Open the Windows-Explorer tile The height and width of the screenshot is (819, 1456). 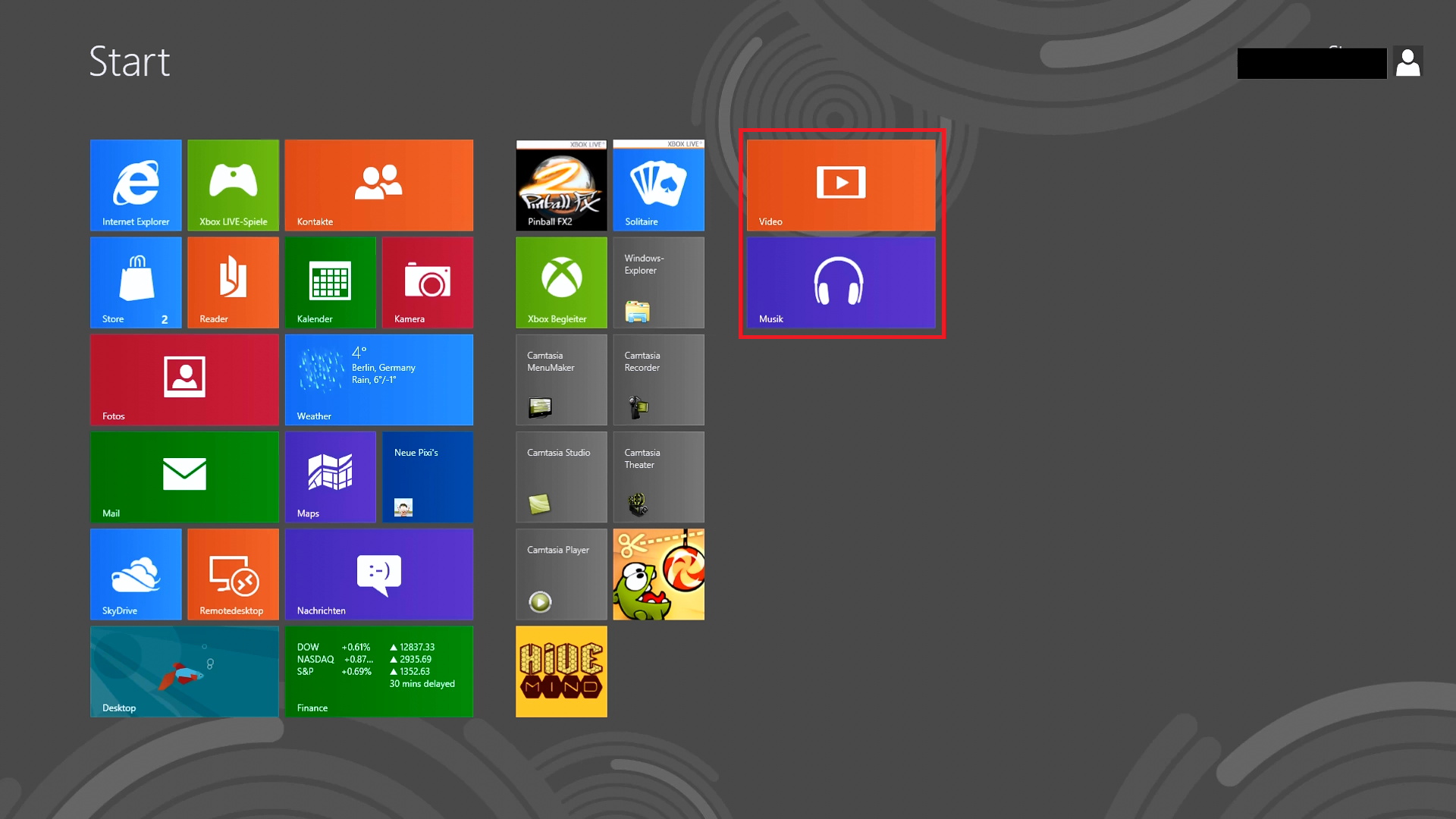click(658, 282)
